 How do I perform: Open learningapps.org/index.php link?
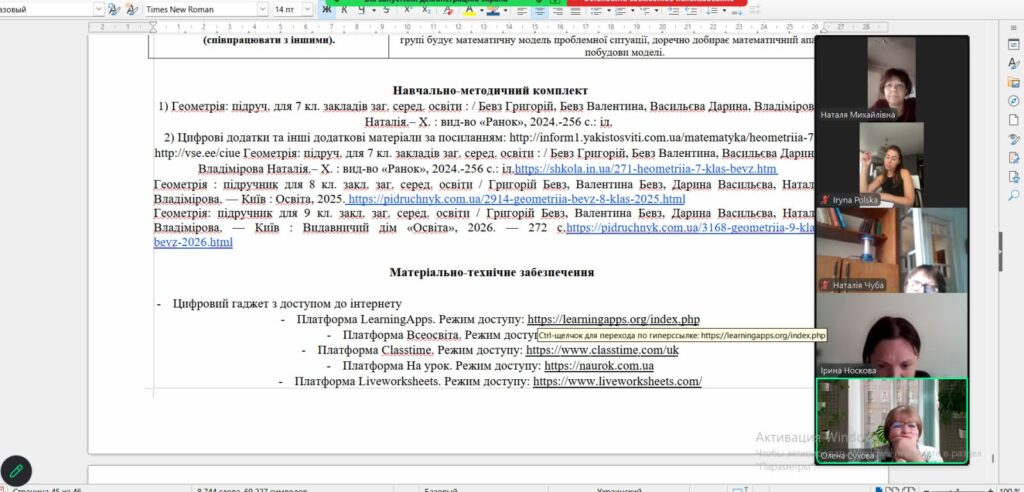tap(613, 320)
